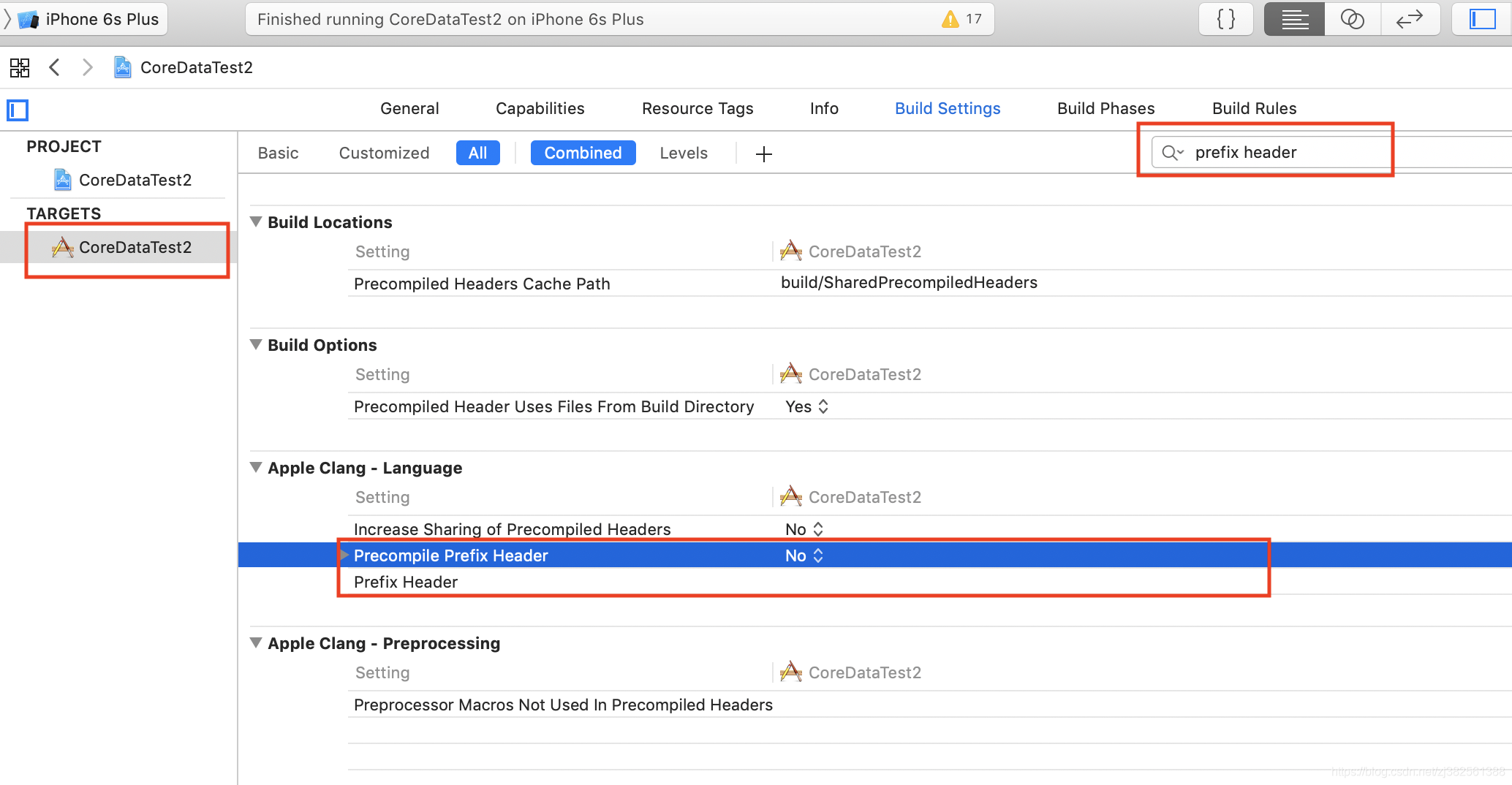Show only Basic build settings
Image resolution: width=1512 pixels, height=785 pixels.
click(278, 153)
